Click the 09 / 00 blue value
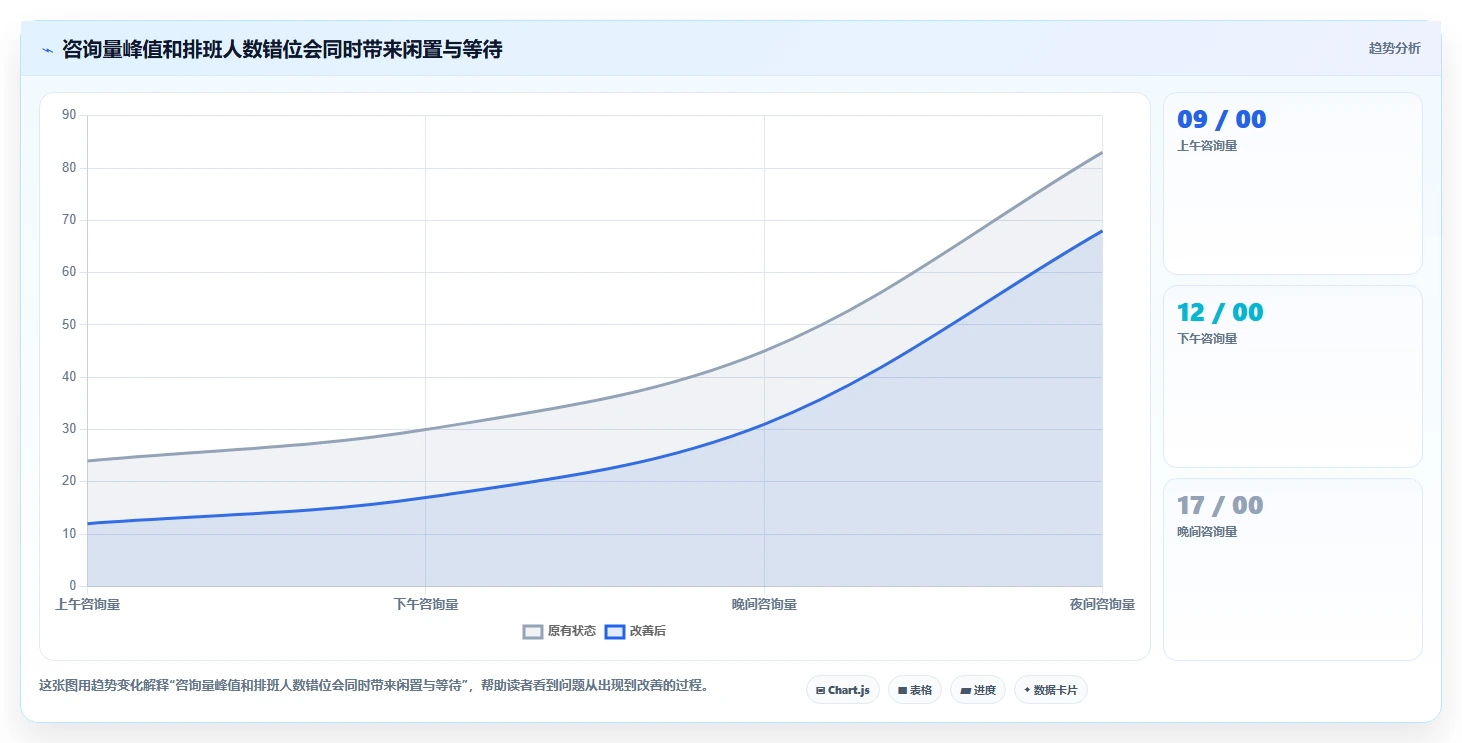Viewport: 1462px width, 743px height. 1222,119
